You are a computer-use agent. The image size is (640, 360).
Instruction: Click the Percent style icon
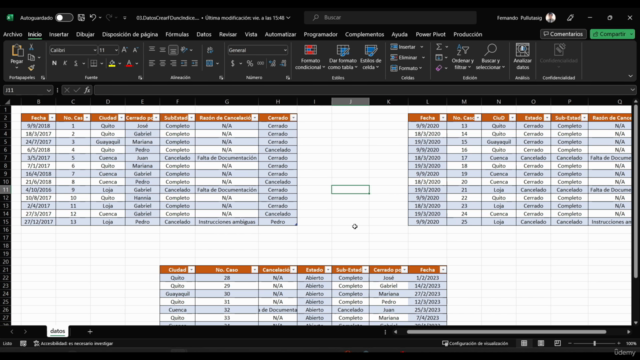click(249, 63)
